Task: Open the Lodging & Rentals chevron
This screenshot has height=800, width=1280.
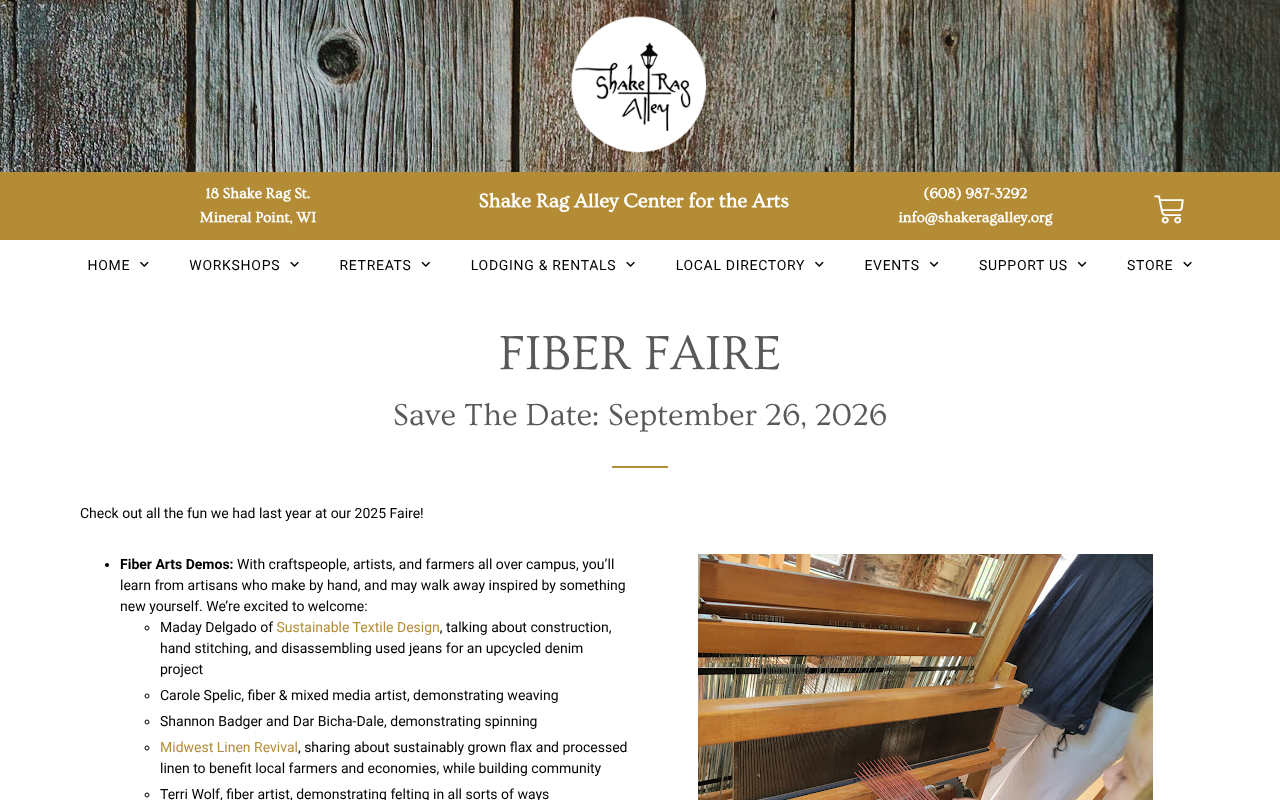Action: coord(631,265)
